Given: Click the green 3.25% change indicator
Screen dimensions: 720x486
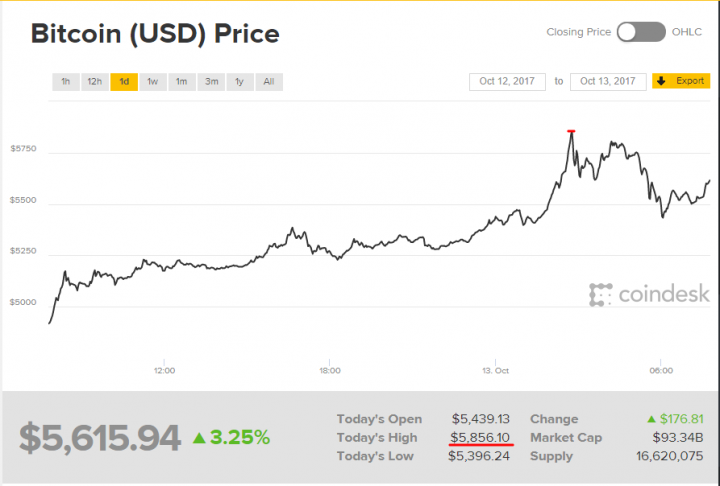Looking at the screenshot, I should point(231,437).
